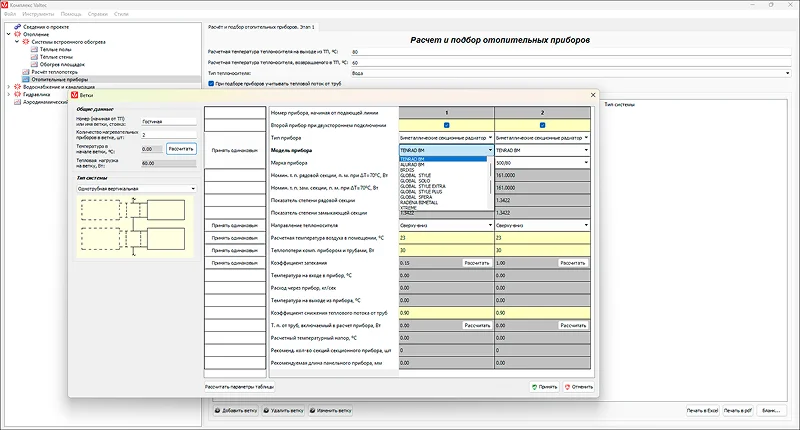Select GLOBAL STYLE EXTRA from list

[443, 186]
